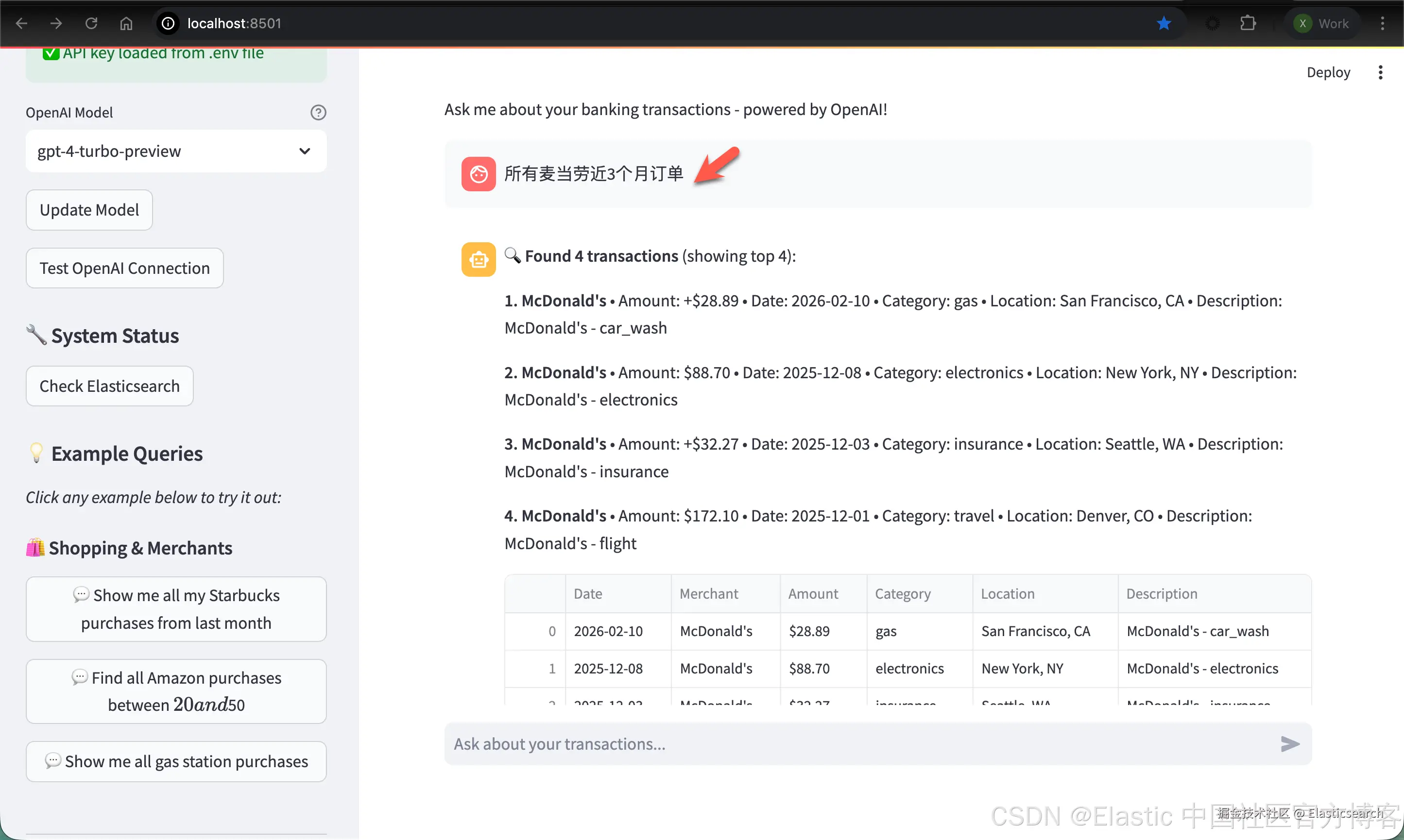Click the Update Model button
The width and height of the screenshot is (1404, 840).
89,210
